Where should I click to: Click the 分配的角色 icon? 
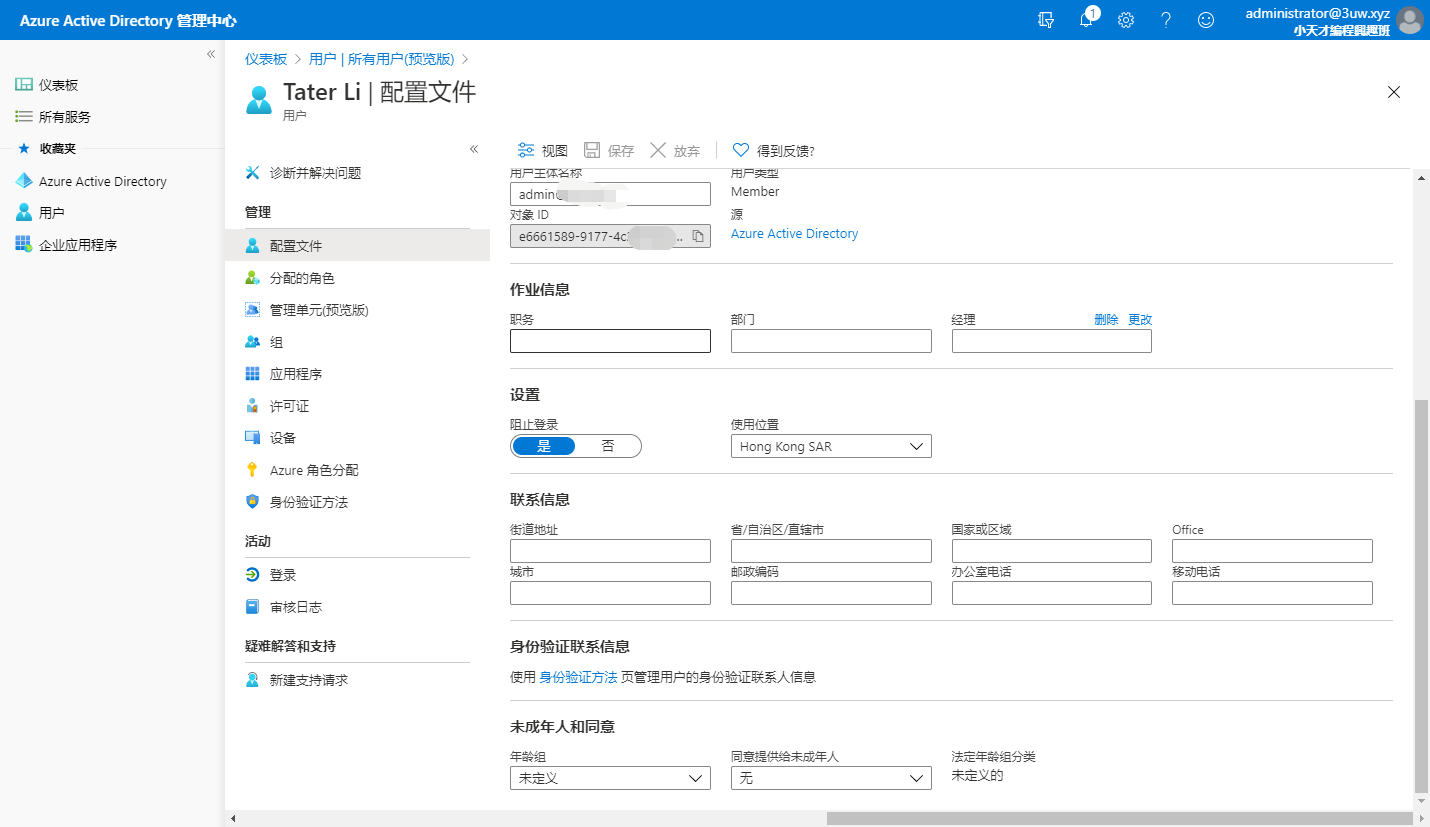[x=253, y=278]
